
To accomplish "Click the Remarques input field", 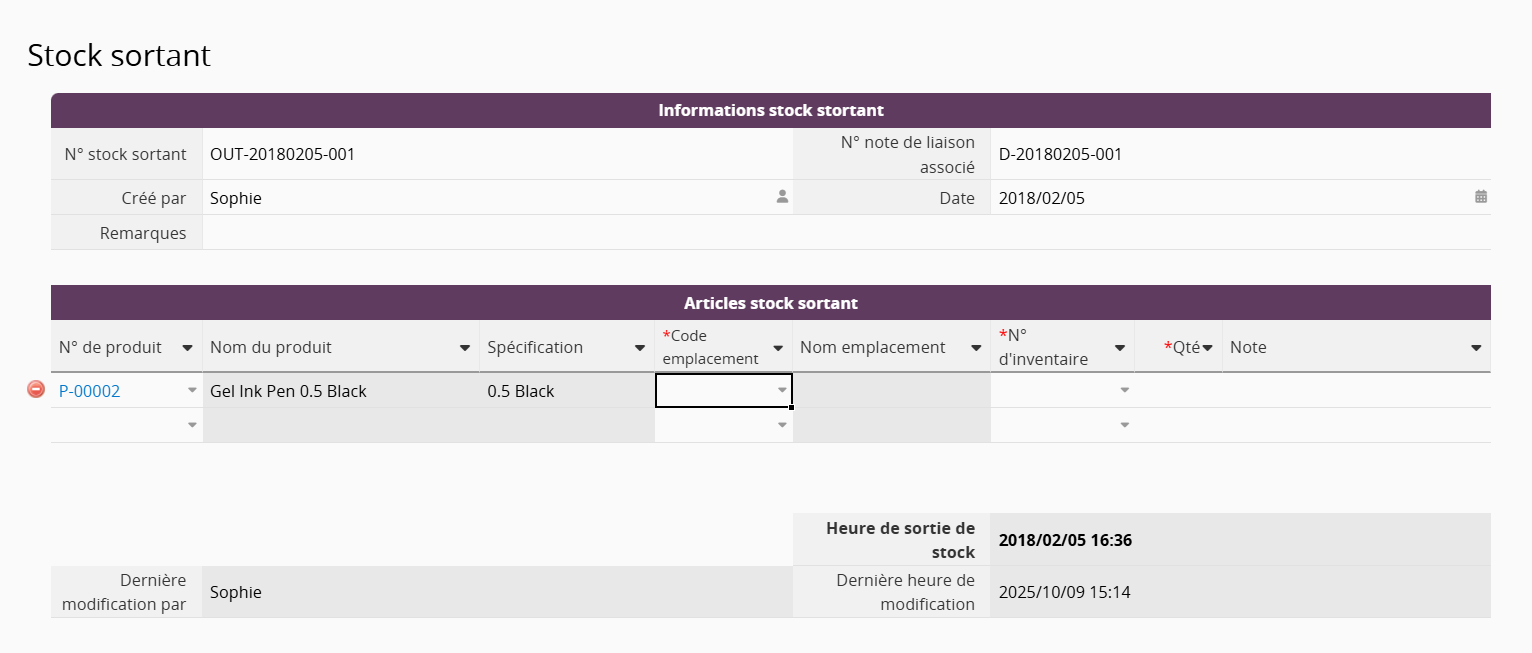I will click(845, 233).
